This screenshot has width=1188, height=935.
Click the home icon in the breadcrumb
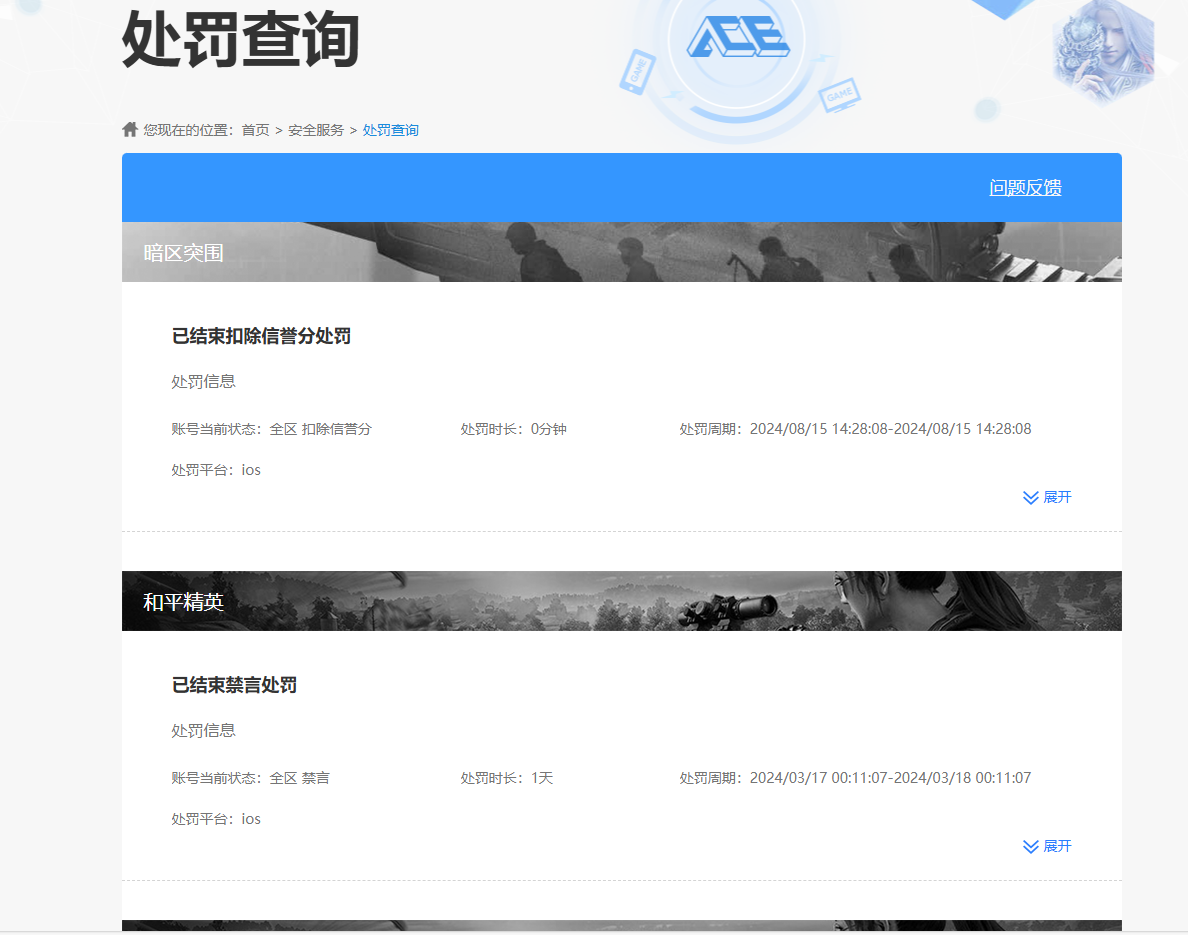(130, 128)
